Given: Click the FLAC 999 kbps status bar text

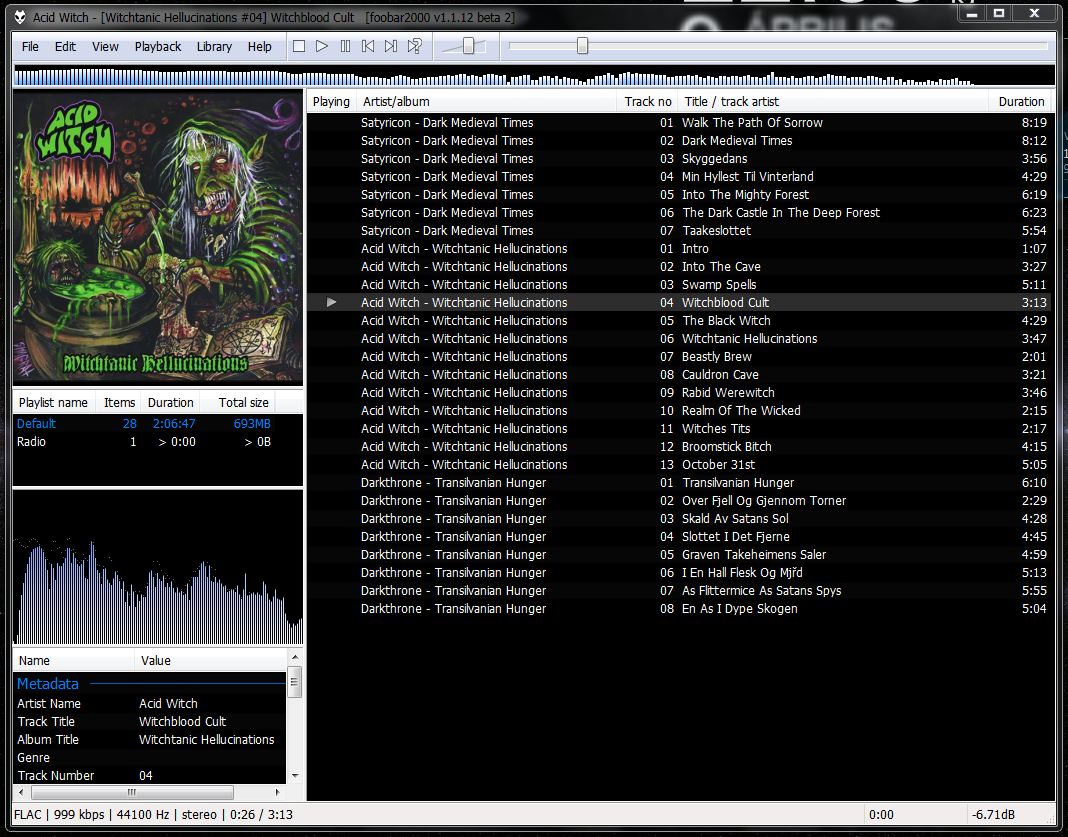Looking at the screenshot, I should click(x=153, y=815).
